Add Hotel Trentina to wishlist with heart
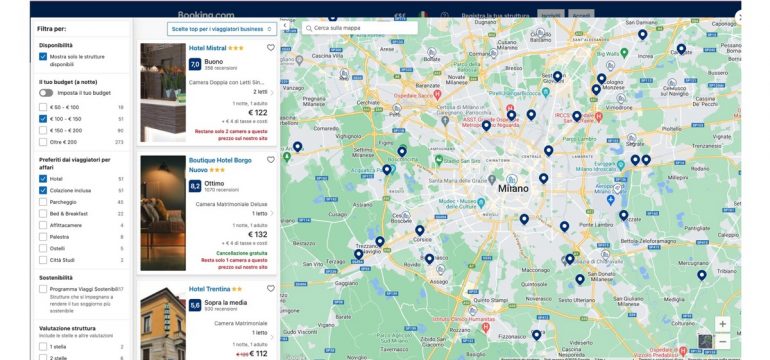Viewport: 770px width, 360px height. (x=271, y=289)
